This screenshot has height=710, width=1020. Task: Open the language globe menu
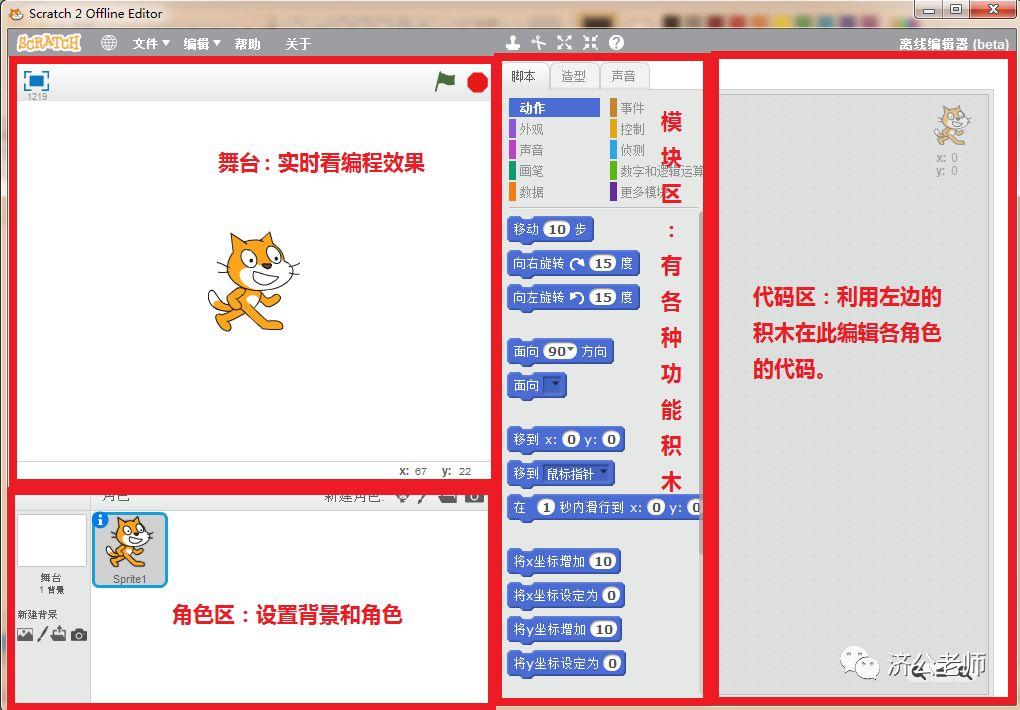pyautogui.click(x=109, y=43)
